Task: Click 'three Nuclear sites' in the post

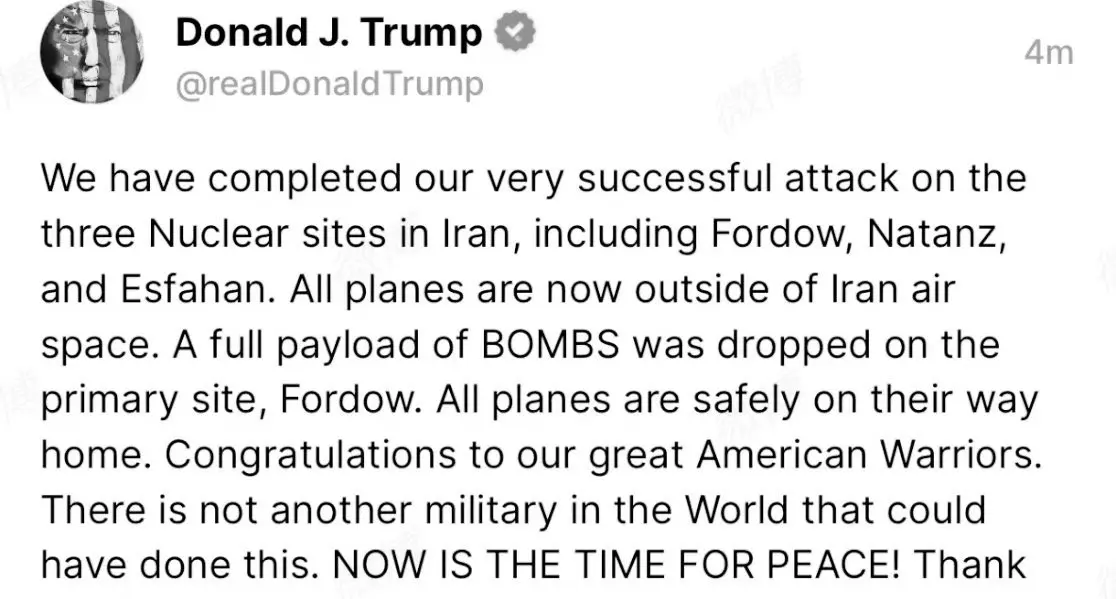Action: (214, 234)
